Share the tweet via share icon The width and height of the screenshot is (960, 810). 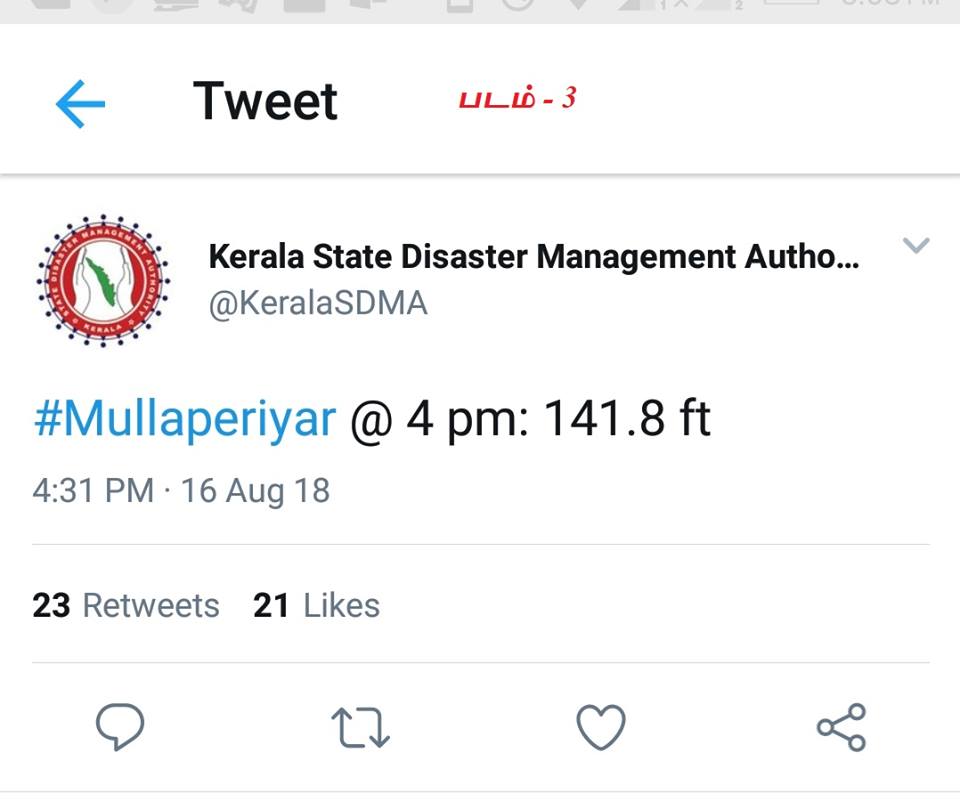[842, 727]
